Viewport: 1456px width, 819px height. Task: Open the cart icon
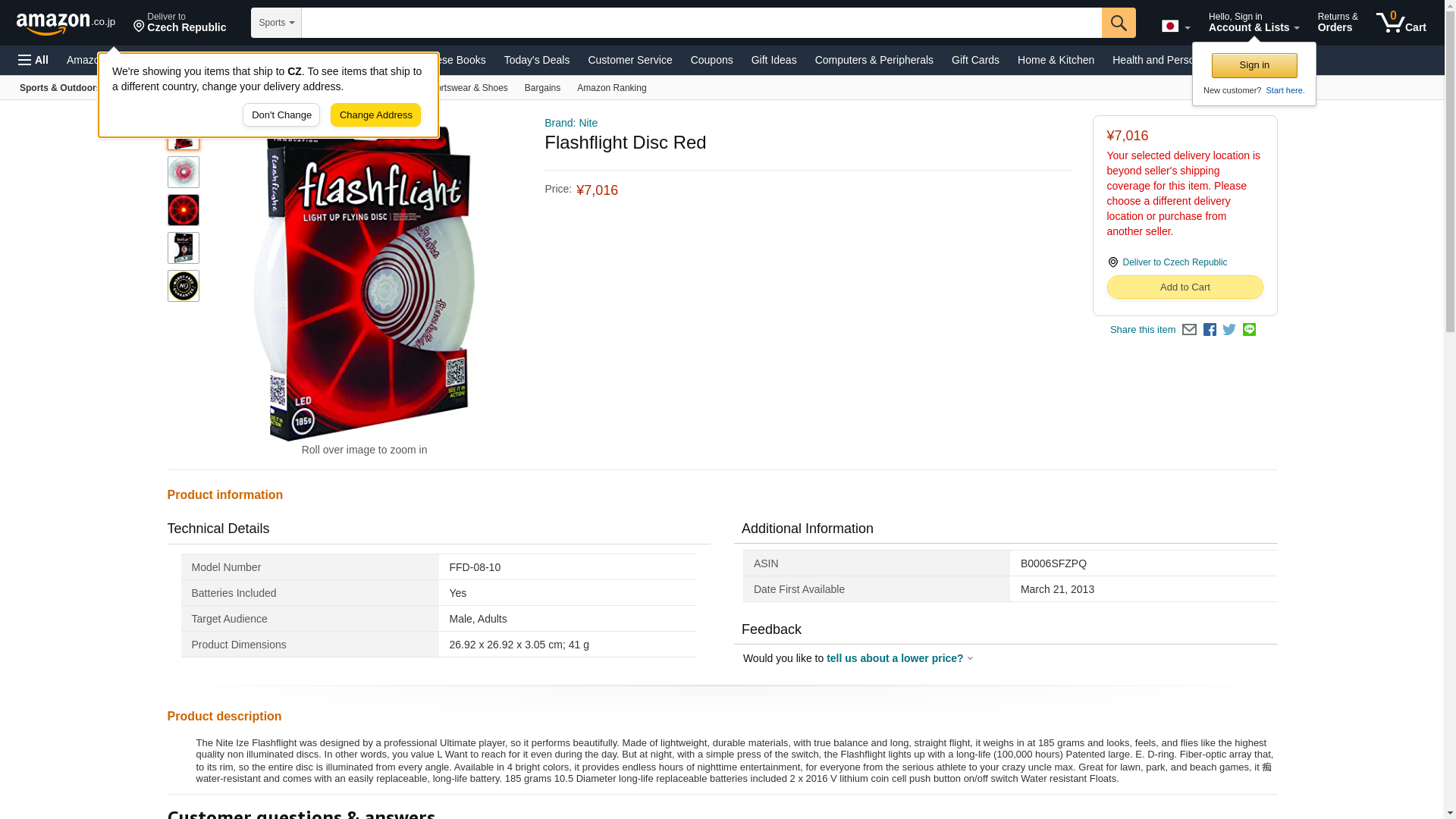pos(1401,23)
